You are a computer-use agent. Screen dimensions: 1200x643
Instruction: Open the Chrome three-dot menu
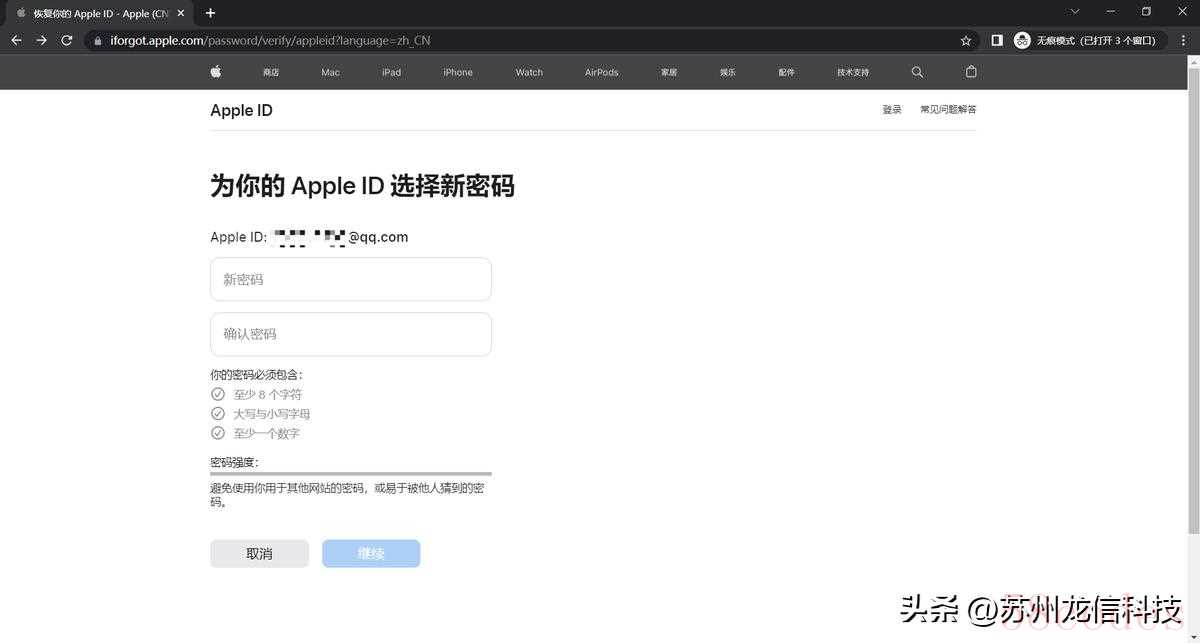pos(1182,40)
